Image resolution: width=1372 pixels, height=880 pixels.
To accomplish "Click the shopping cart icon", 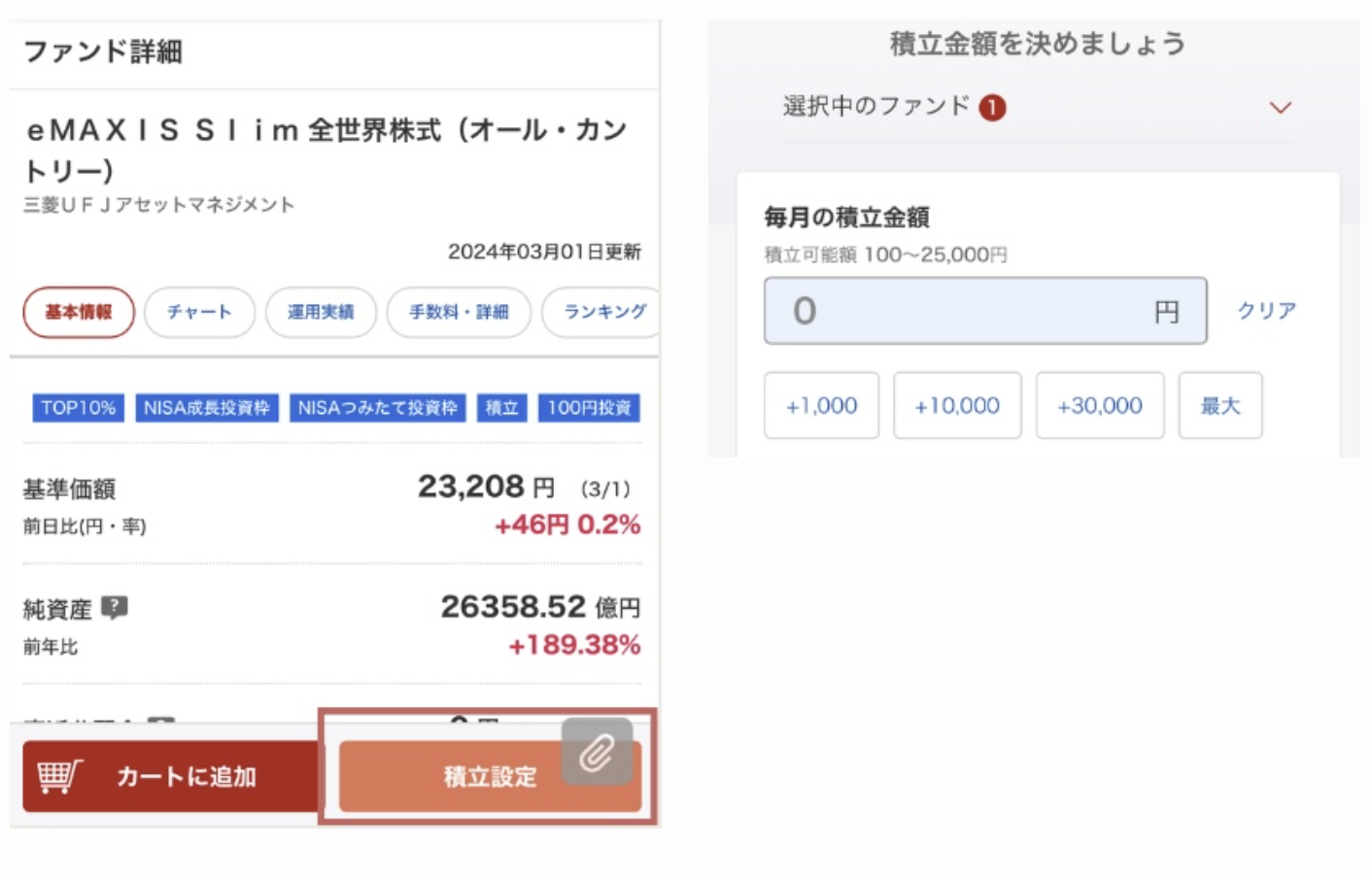I will pyautogui.click(x=59, y=776).
